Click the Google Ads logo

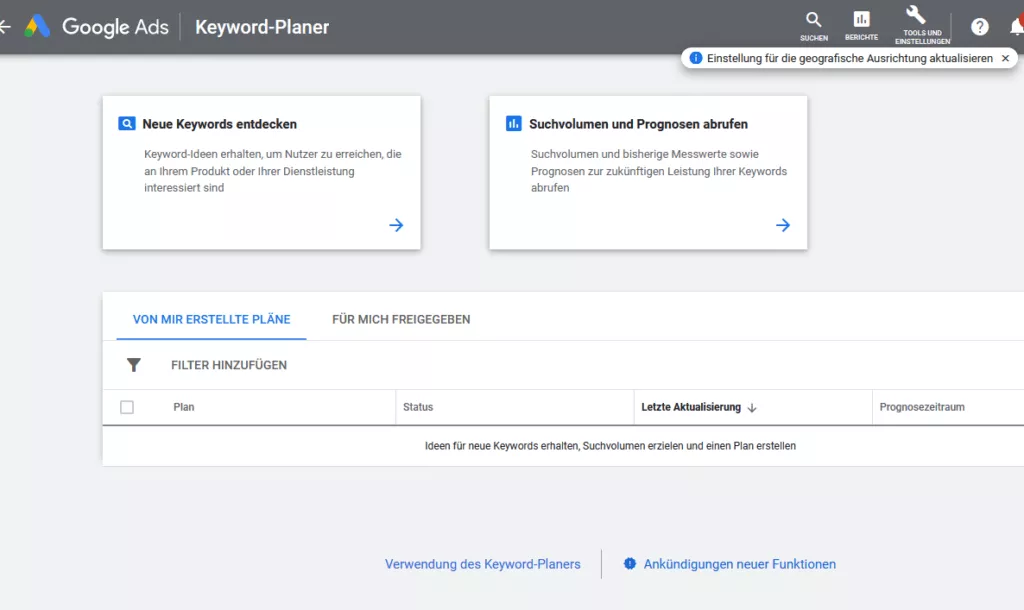tap(97, 27)
